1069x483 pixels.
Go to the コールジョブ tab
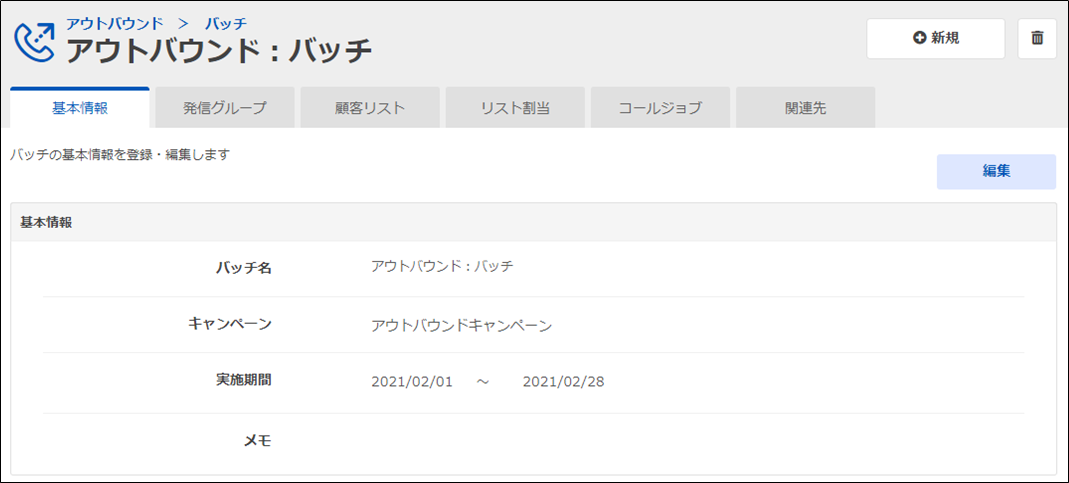coord(660,108)
